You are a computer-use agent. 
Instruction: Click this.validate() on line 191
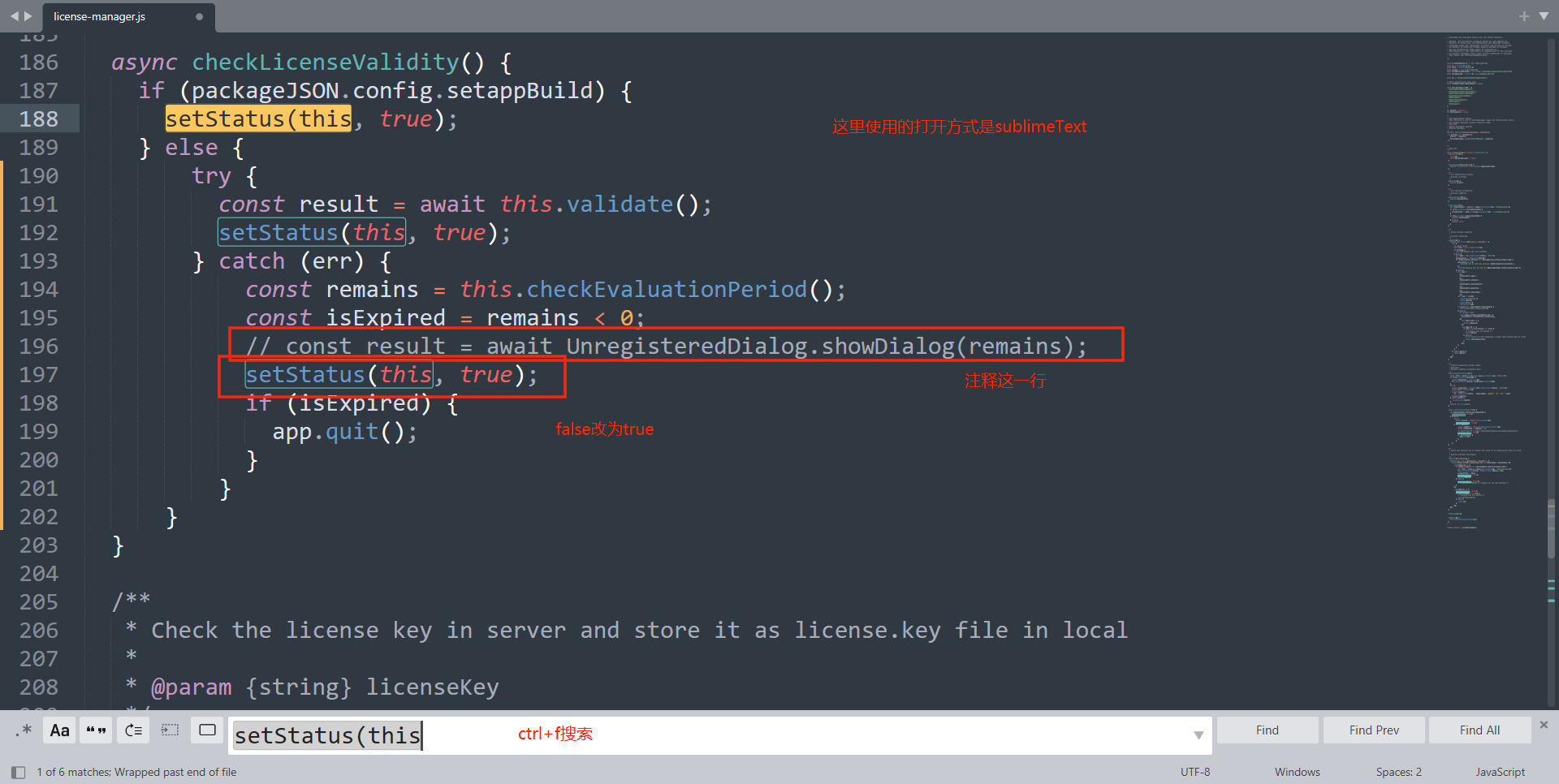pos(606,205)
